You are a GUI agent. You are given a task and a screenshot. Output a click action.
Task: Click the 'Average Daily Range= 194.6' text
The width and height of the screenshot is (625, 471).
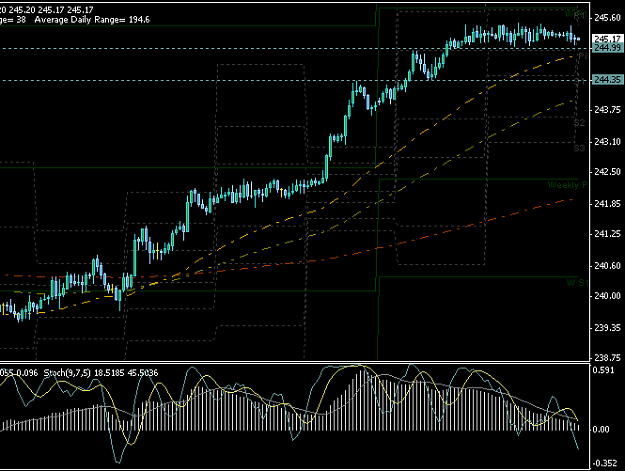[92, 20]
